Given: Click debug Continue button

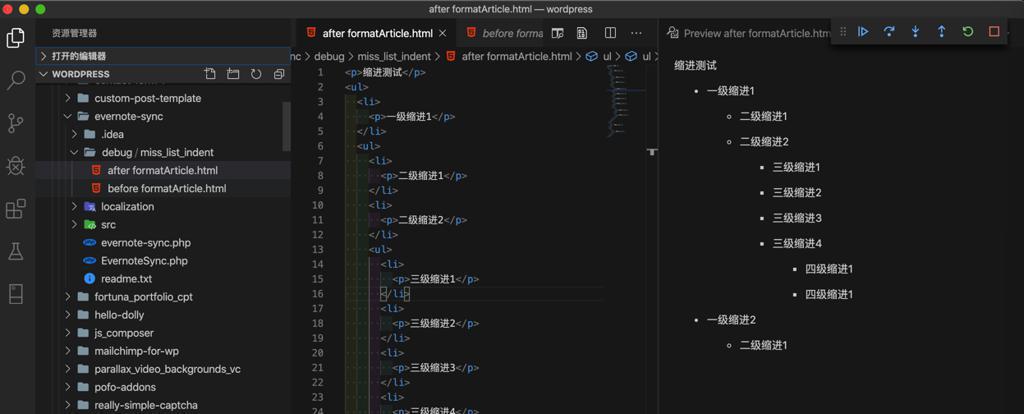Looking at the screenshot, I should coord(863,31).
